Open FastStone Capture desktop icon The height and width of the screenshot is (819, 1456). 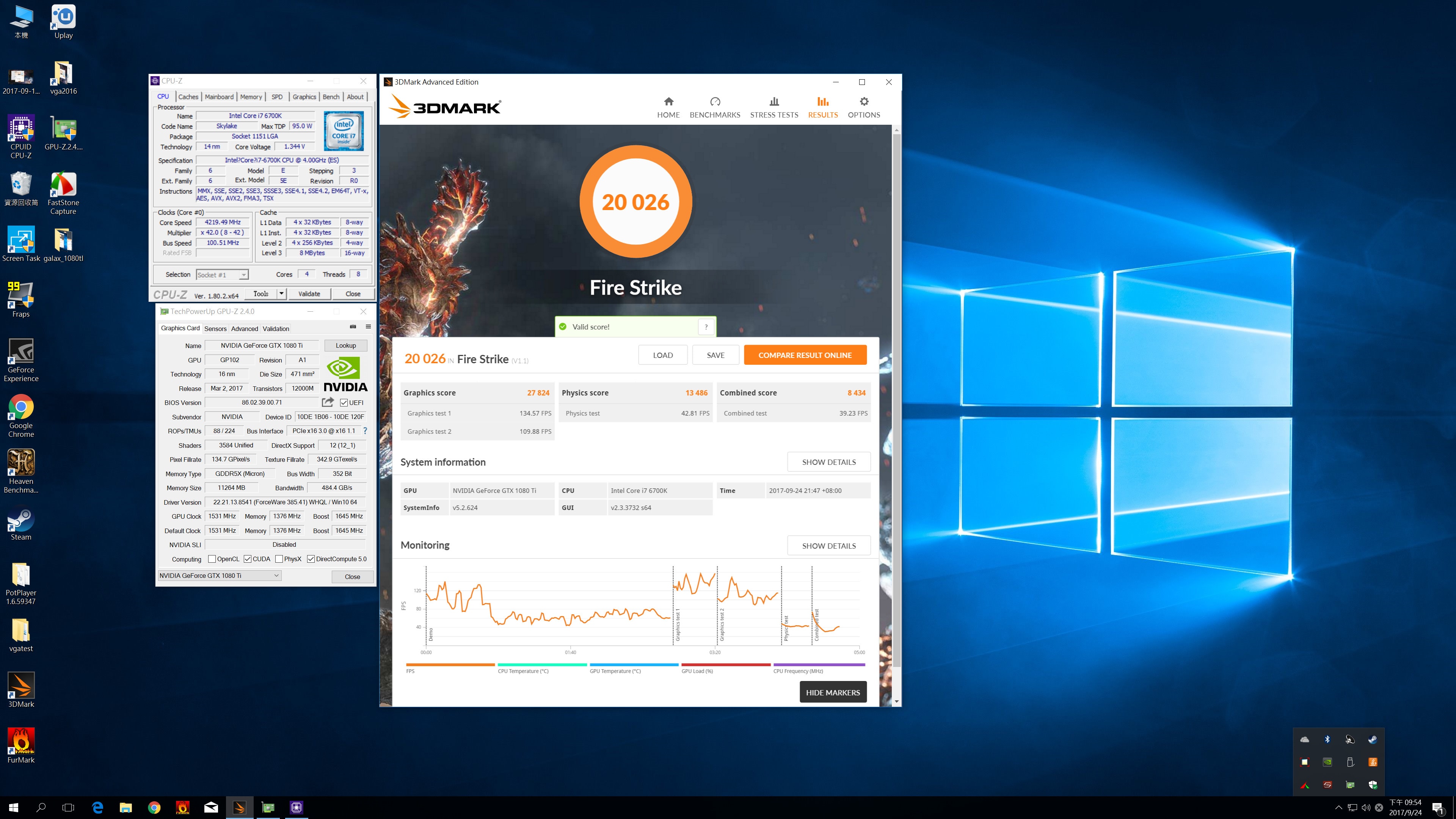point(63,193)
